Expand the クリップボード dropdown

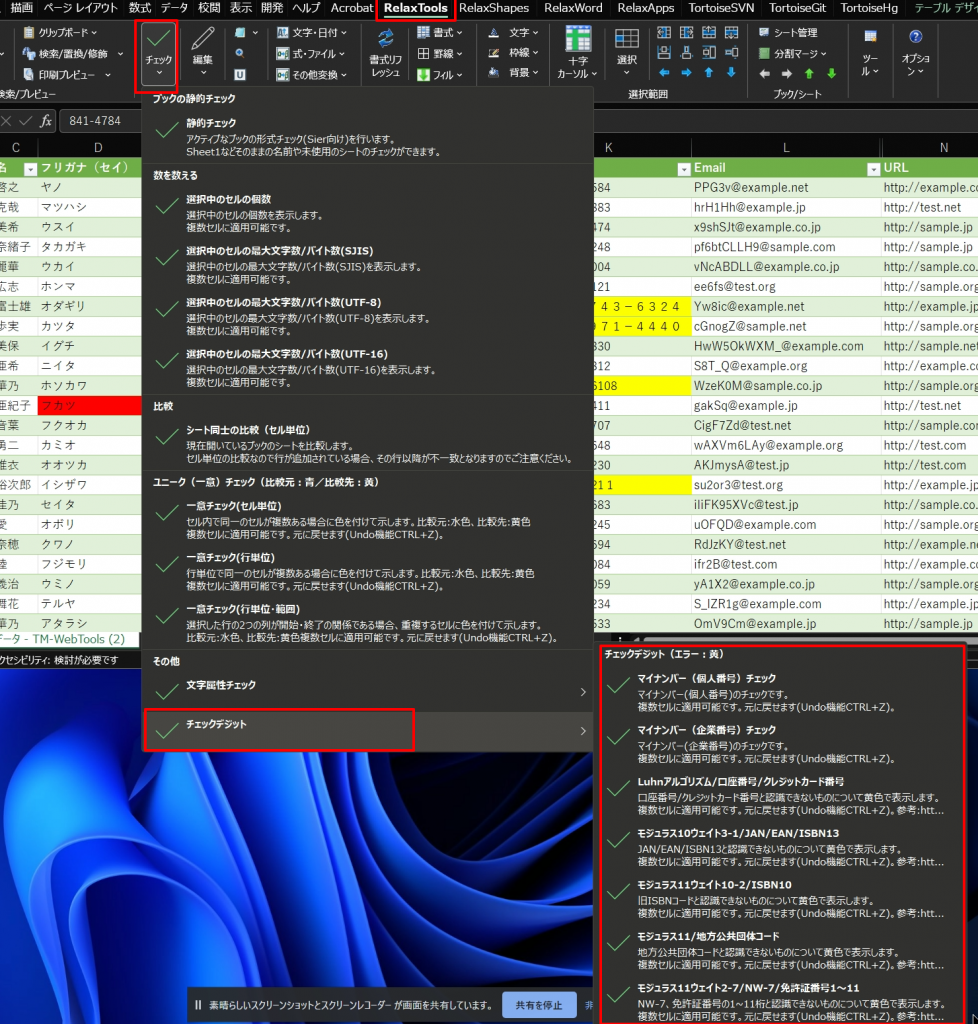[95, 32]
